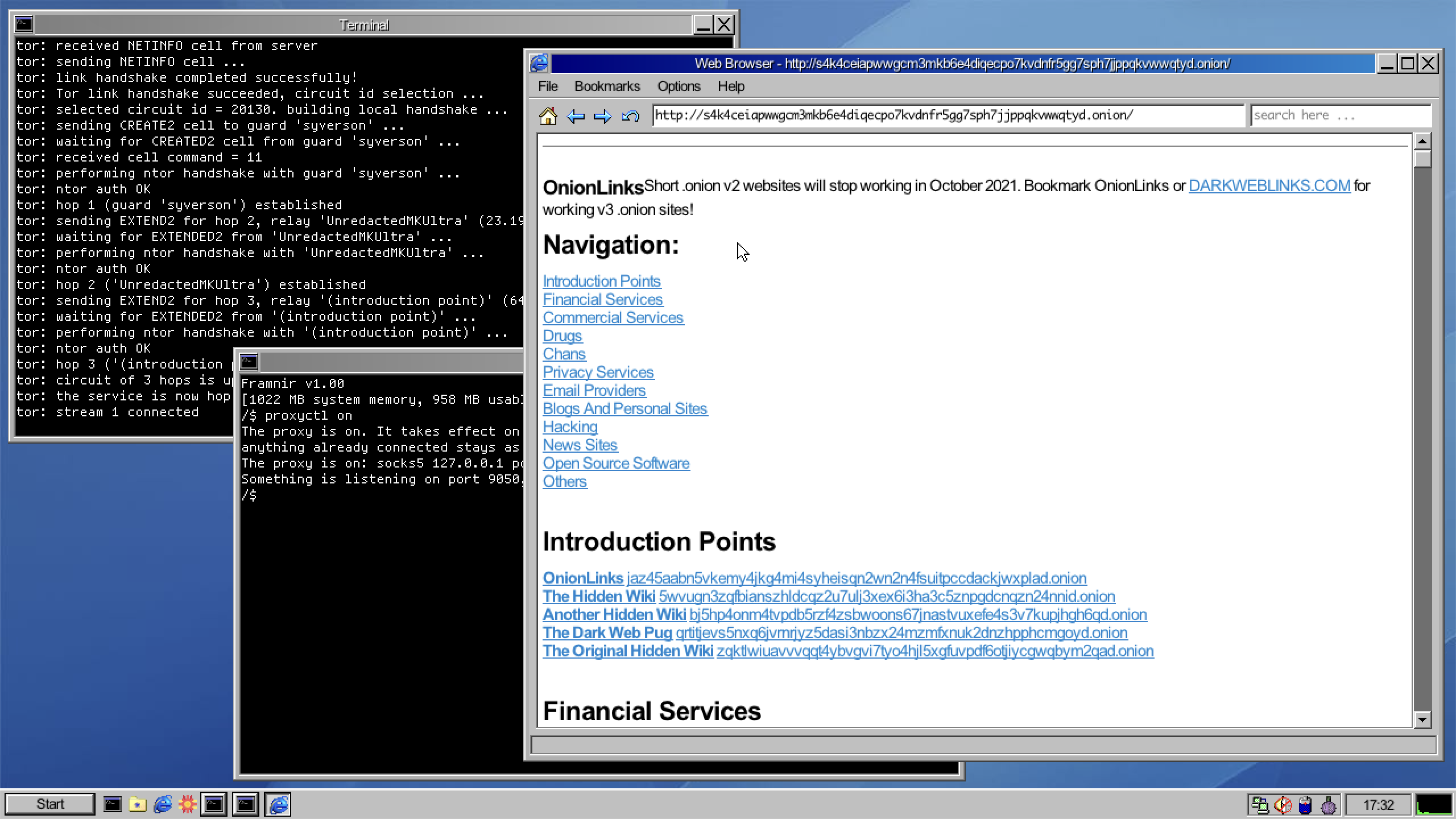This screenshot has width=1456, height=819.
Task: Open The Original Hidden Wiki bold link
Action: pyautogui.click(x=627, y=651)
